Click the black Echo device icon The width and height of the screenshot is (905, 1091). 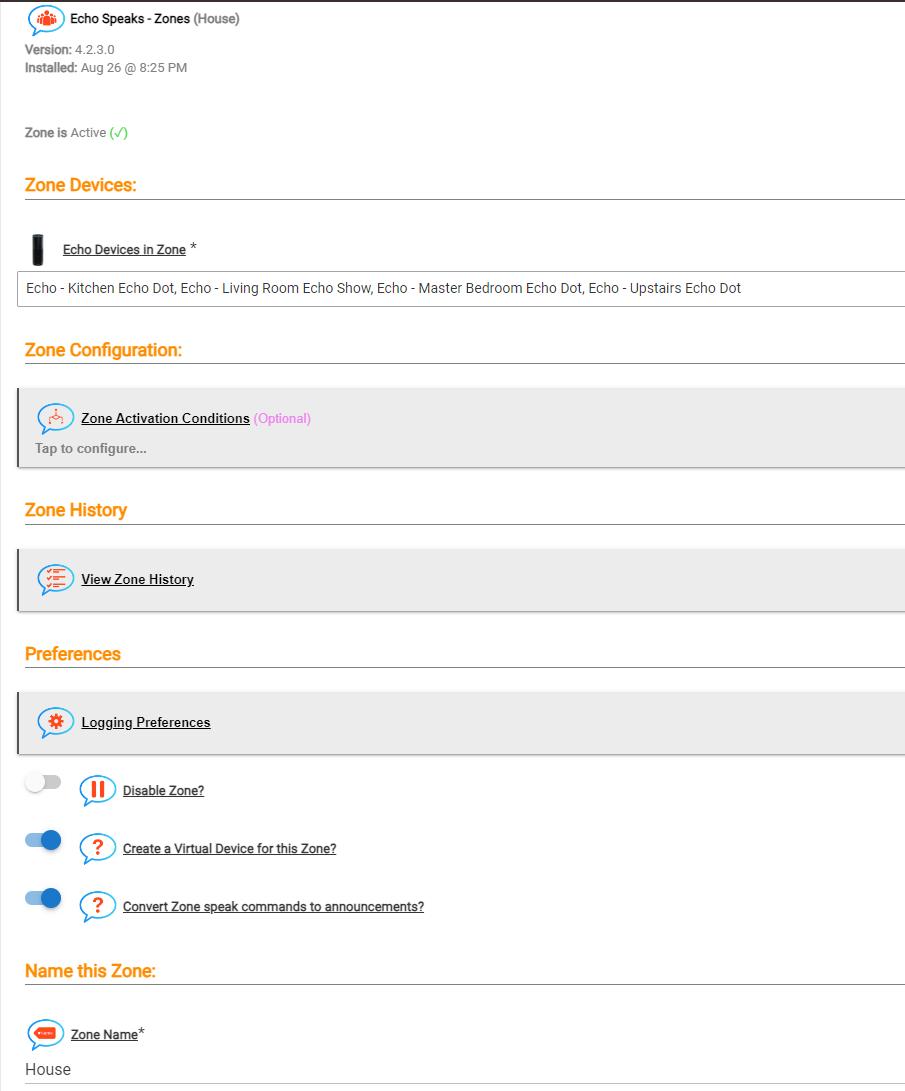38,250
